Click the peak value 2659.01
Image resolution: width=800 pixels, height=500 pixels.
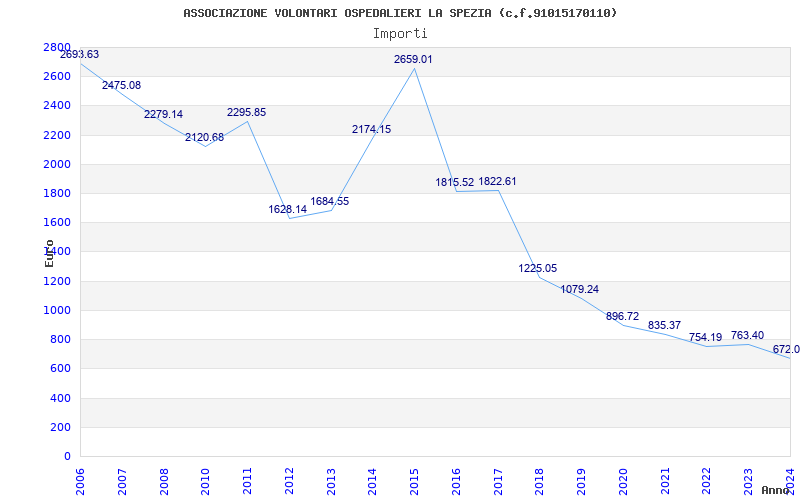click(413, 60)
